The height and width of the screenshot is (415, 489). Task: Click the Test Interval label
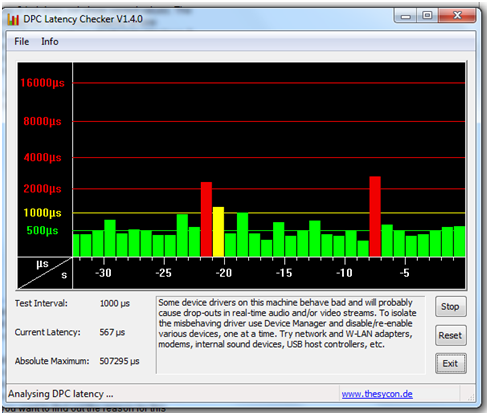tap(41, 303)
